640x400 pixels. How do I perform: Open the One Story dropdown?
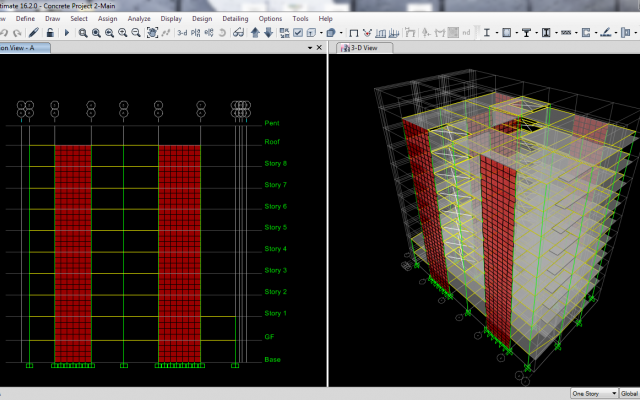[x=594, y=393]
